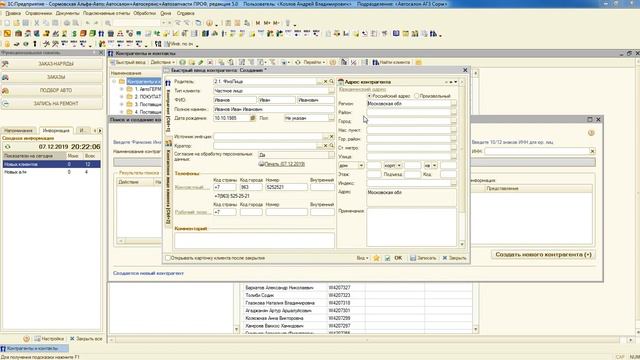
Task: Click the magnifier in the Родитель field
Action: [331, 82]
